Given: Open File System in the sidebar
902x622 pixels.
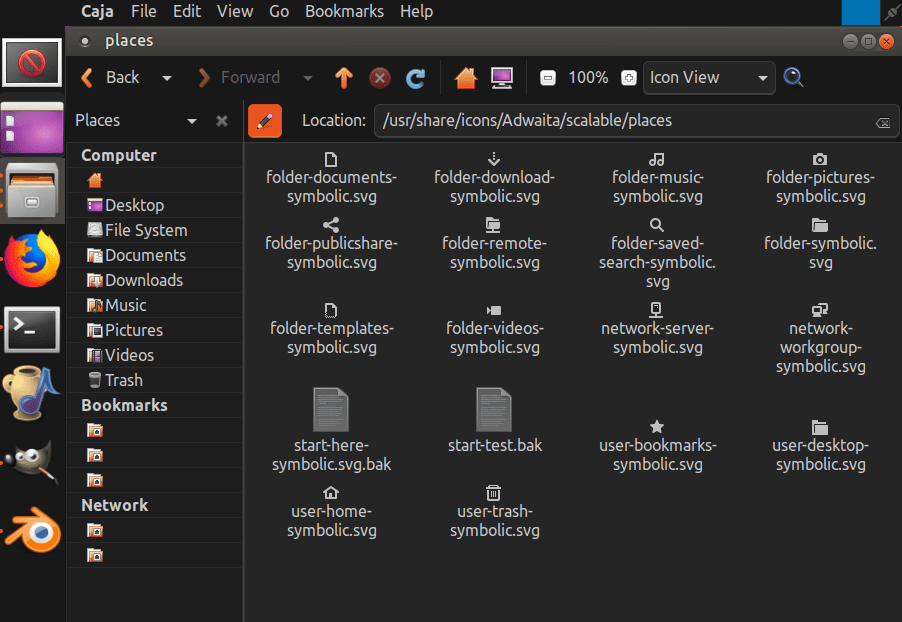Looking at the screenshot, I should click(x=154, y=230).
